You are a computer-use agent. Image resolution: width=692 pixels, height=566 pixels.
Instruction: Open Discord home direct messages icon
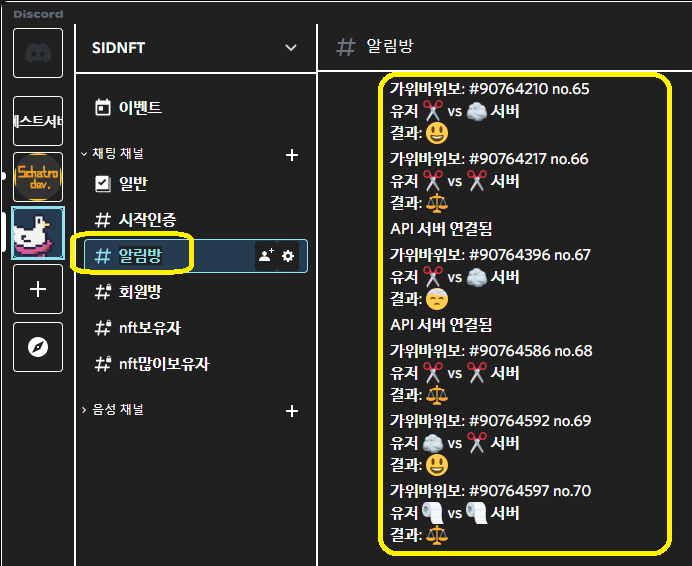click(x=38, y=53)
